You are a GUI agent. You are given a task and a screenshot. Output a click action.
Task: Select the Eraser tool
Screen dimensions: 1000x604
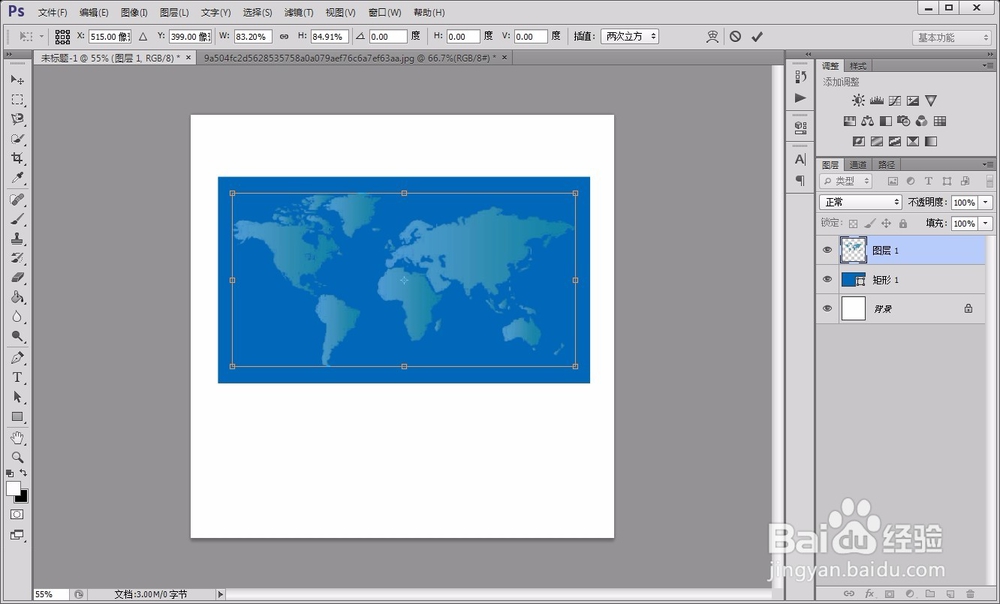17,277
